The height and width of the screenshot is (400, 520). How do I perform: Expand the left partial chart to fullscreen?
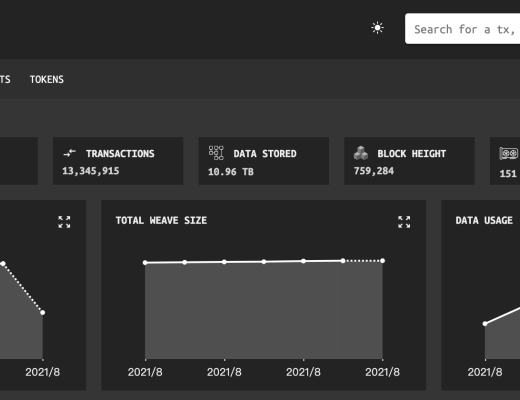pos(64,222)
